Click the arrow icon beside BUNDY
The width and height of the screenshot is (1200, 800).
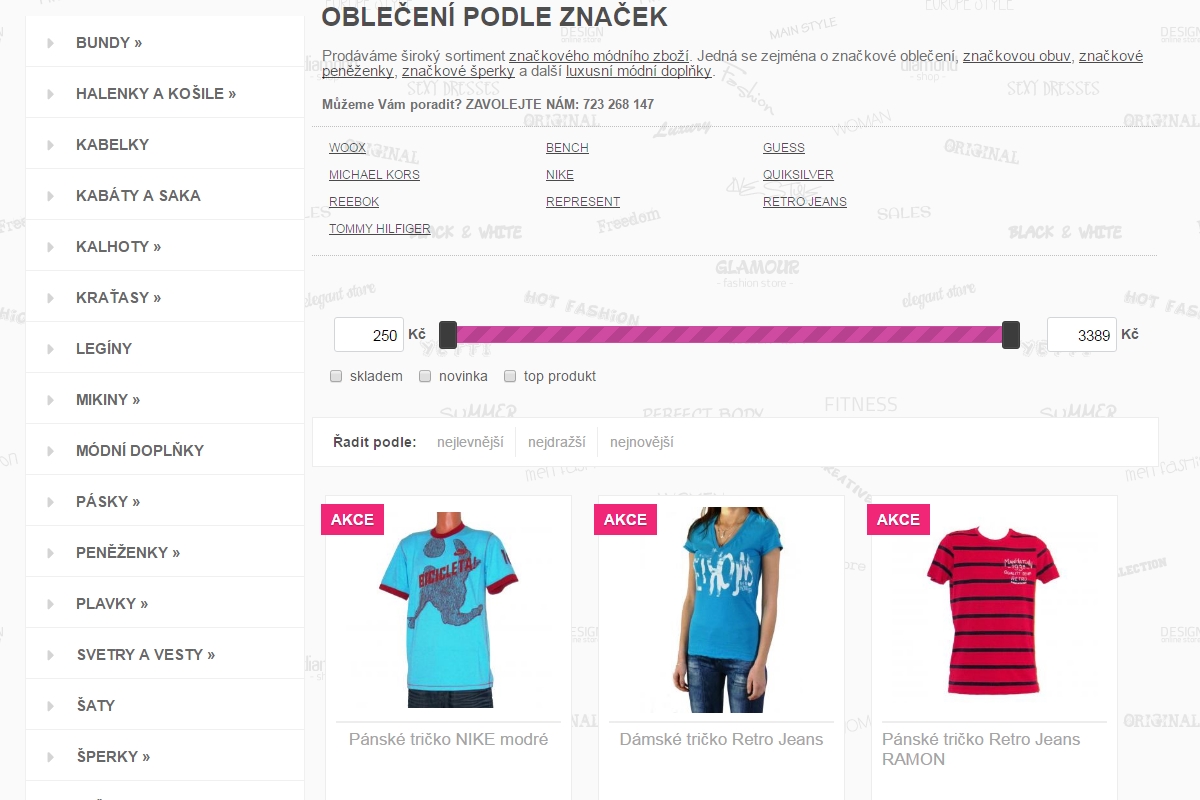tap(50, 43)
